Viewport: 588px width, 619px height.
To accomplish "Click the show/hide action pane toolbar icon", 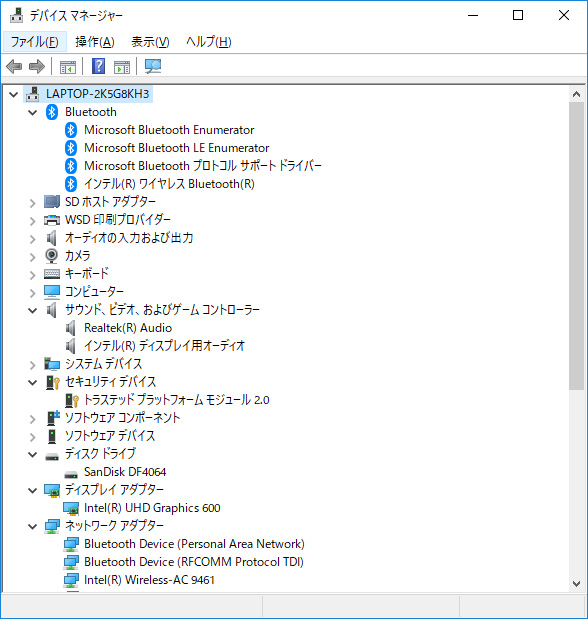I will (x=122, y=67).
